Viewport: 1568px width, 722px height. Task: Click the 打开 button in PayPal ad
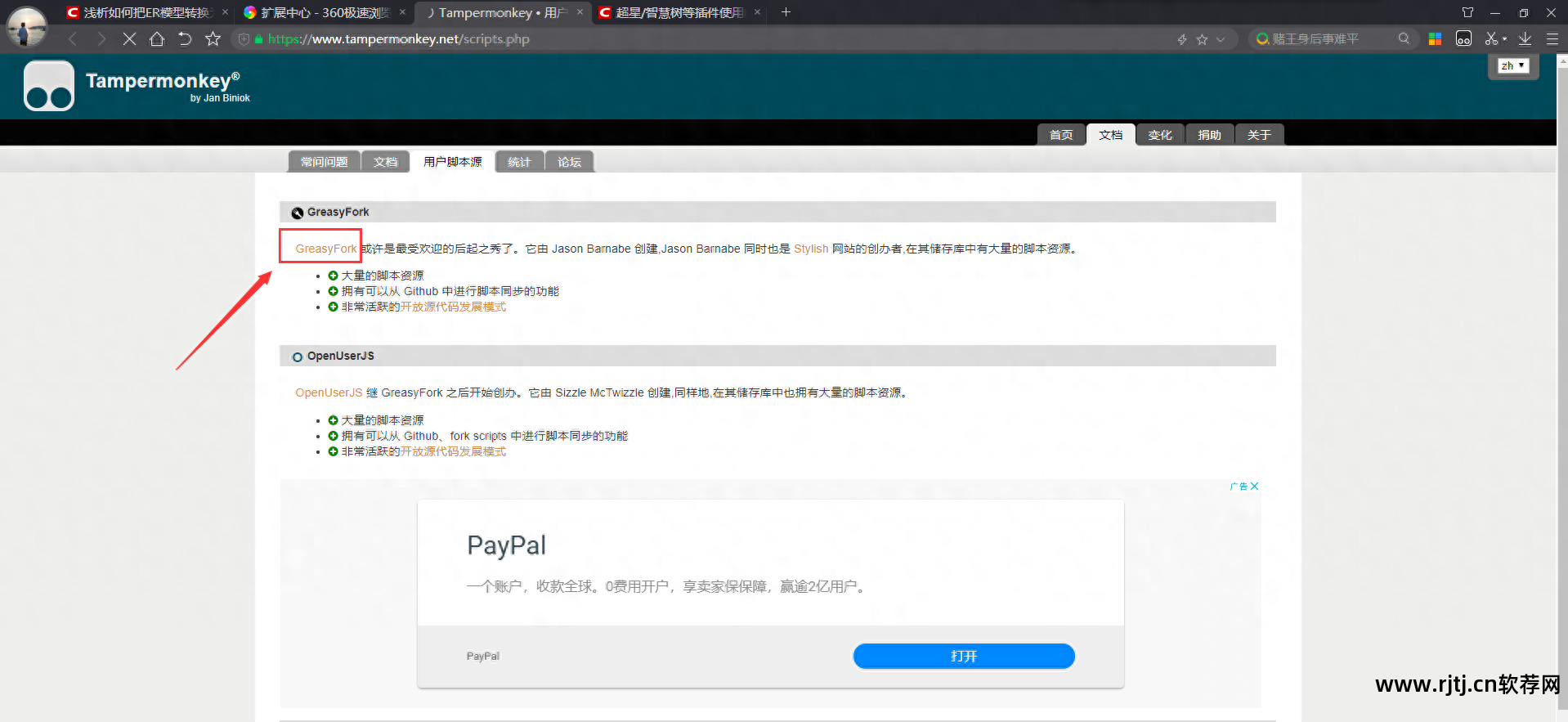pos(964,656)
